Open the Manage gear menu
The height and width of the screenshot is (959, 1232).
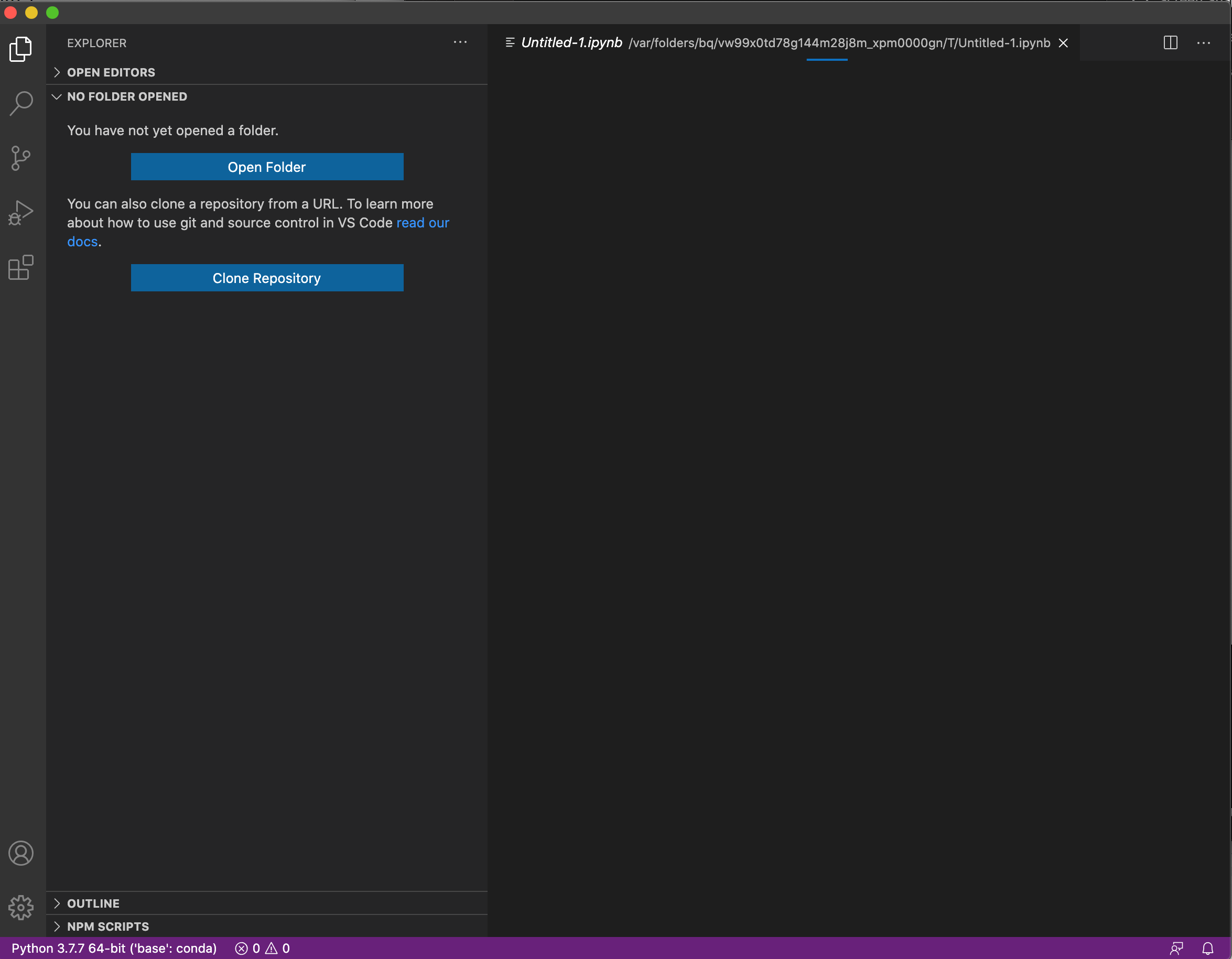click(21, 907)
